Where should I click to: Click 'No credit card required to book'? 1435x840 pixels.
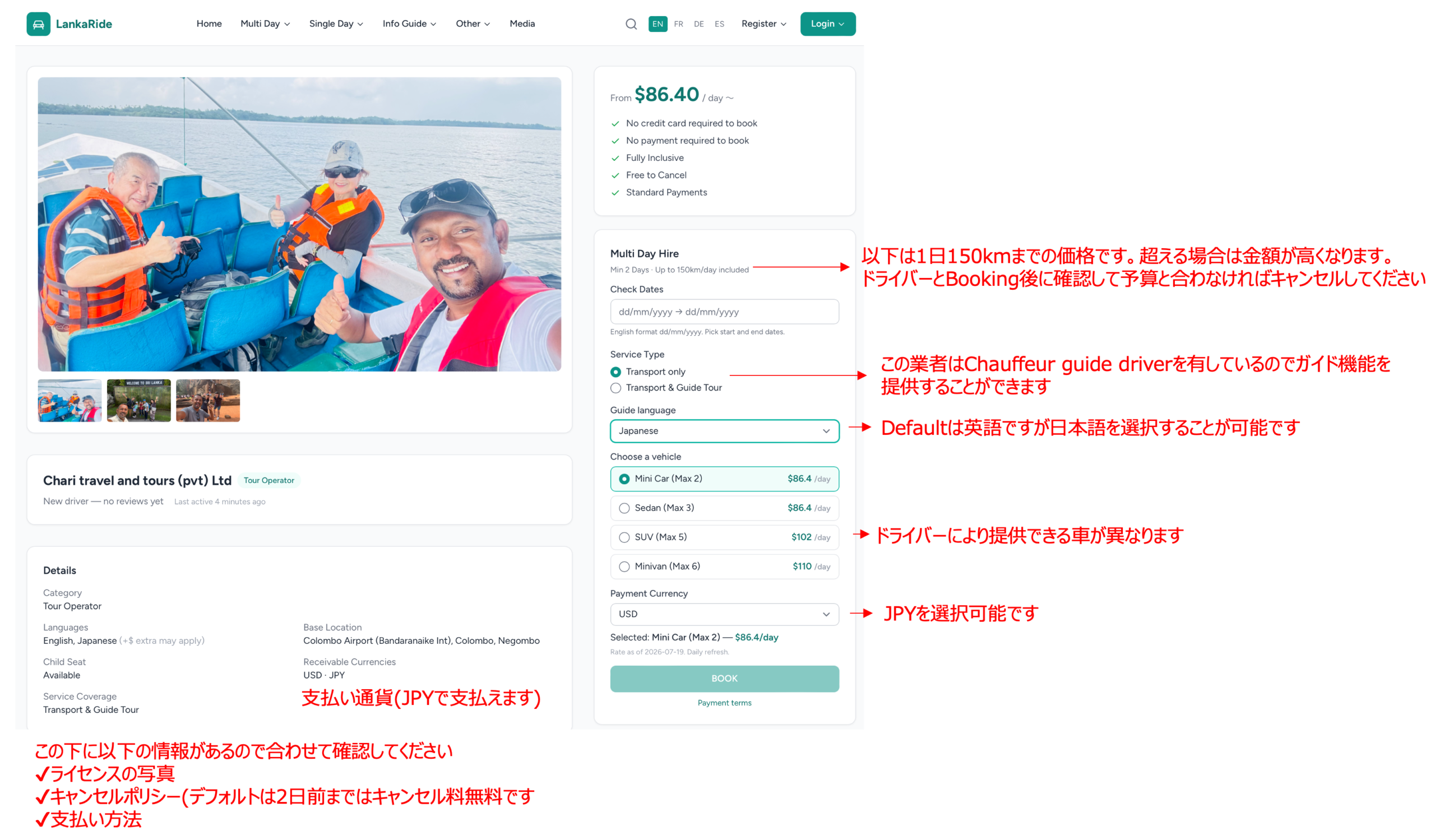point(691,123)
